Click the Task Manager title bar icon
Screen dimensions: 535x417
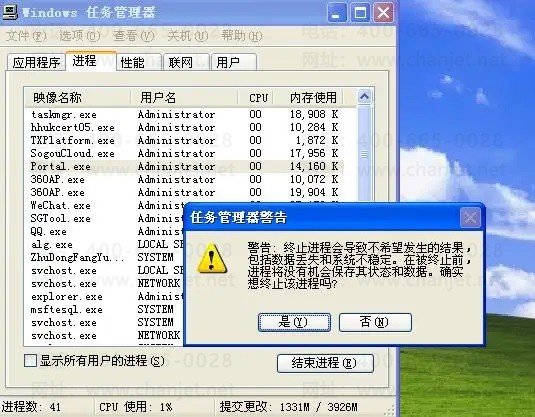click(x=10, y=12)
